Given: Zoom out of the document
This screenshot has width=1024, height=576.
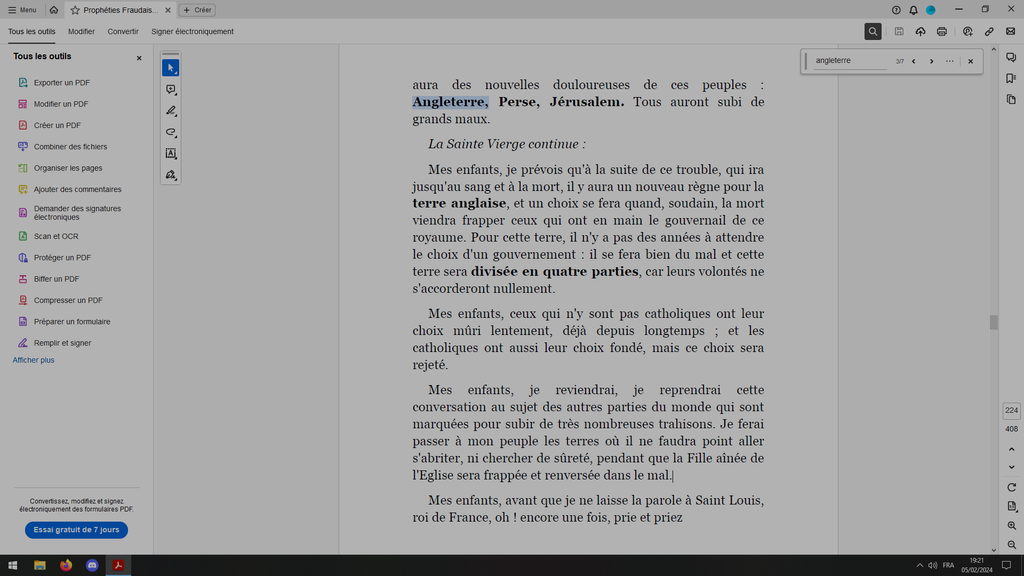Looking at the screenshot, I should 1012,545.
